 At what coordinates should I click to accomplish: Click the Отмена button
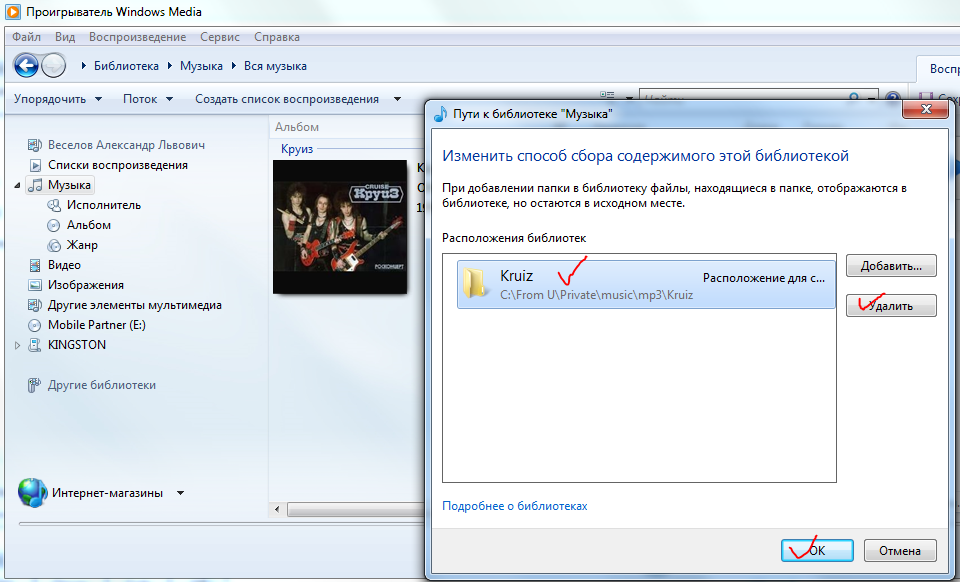pyautogui.click(x=900, y=551)
